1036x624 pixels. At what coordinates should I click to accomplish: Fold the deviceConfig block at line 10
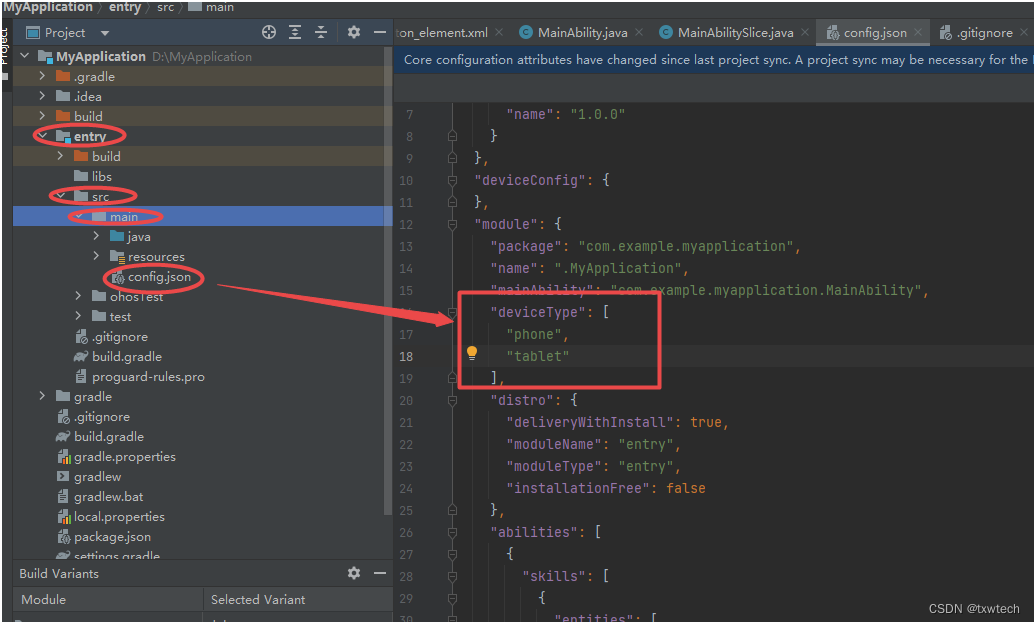tap(453, 180)
